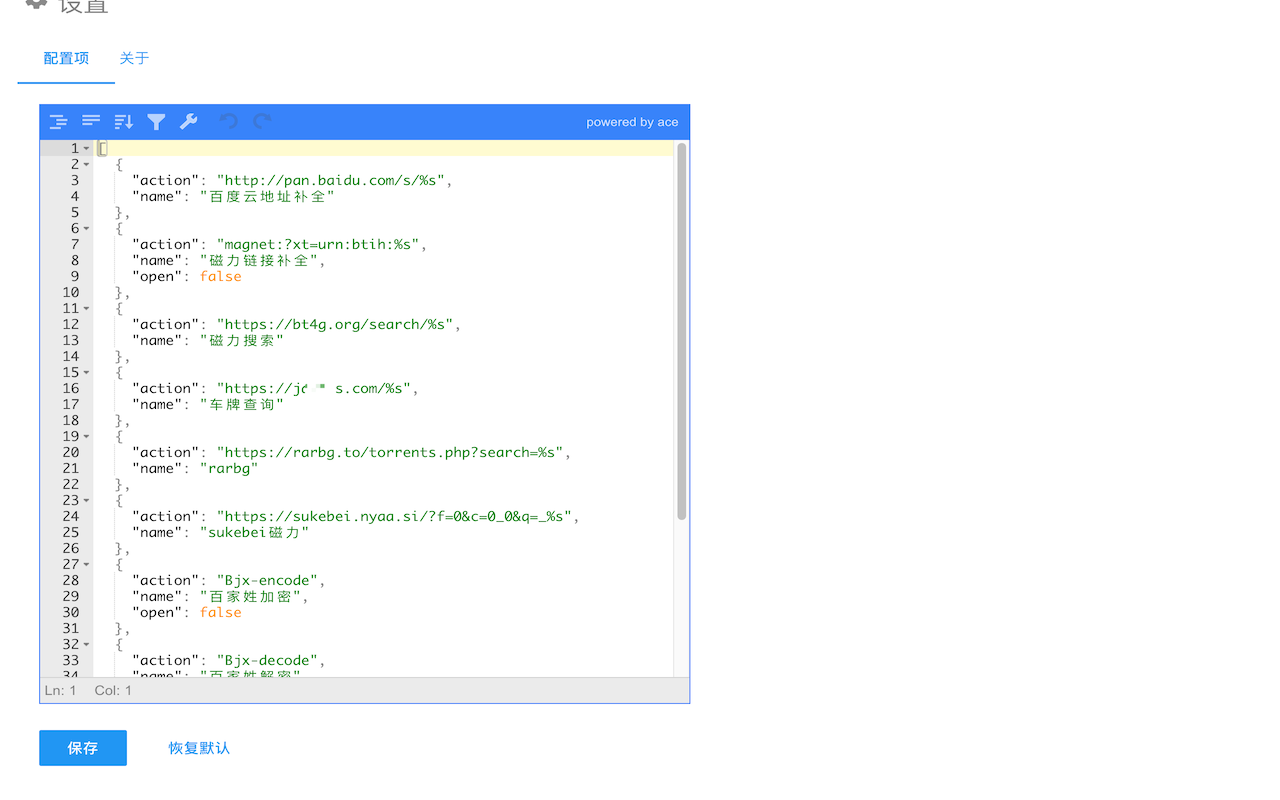Open the filter/transform funnel tool
The image size is (1280, 800).
pyautogui.click(x=156, y=122)
